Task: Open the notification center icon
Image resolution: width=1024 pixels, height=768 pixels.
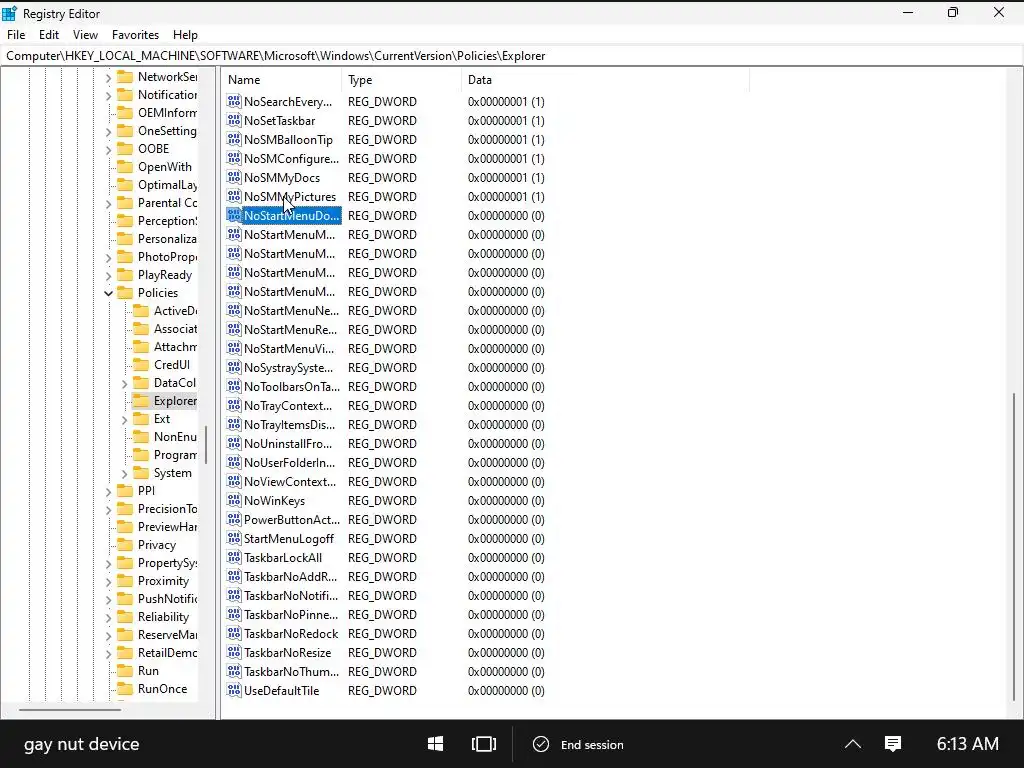Action: (x=893, y=744)
